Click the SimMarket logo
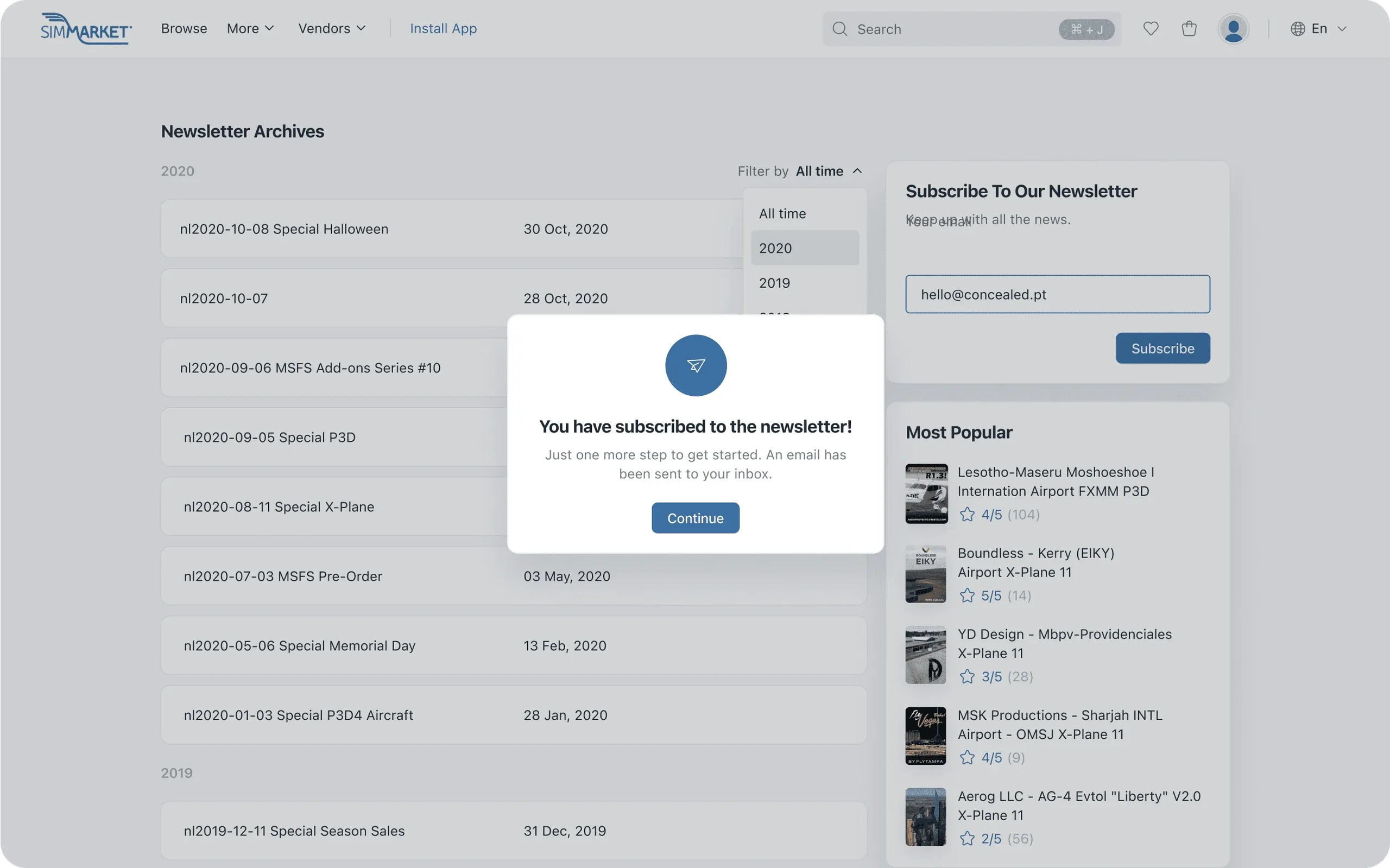This screenshot has width=1390, height=868. pos(86,28)
